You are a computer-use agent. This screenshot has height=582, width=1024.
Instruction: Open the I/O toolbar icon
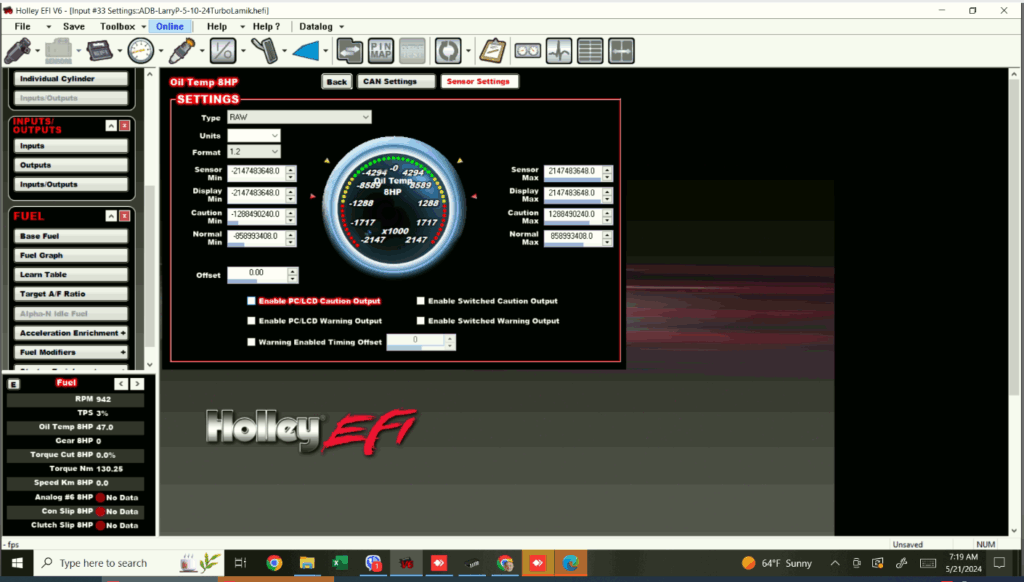223,50
